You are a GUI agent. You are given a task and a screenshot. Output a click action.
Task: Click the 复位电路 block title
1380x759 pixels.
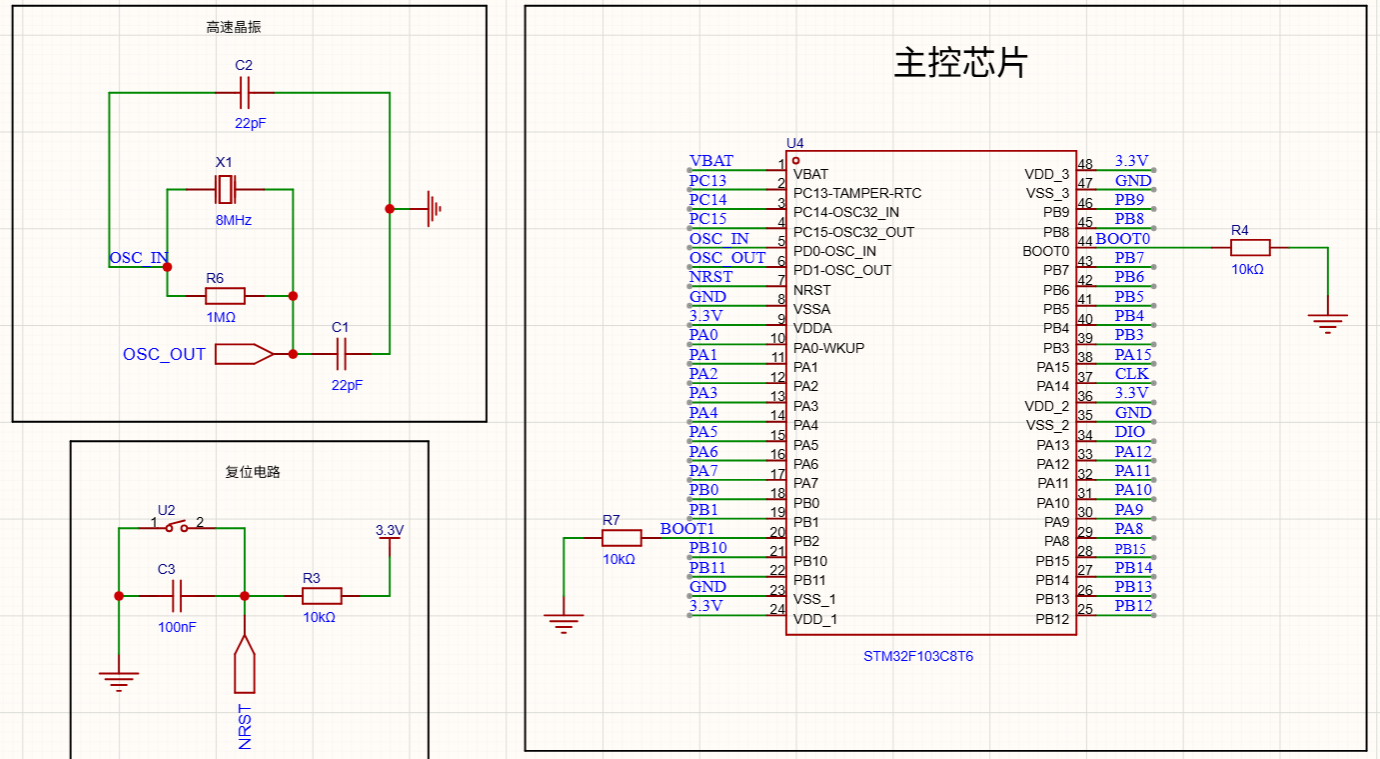coord(253,472)
